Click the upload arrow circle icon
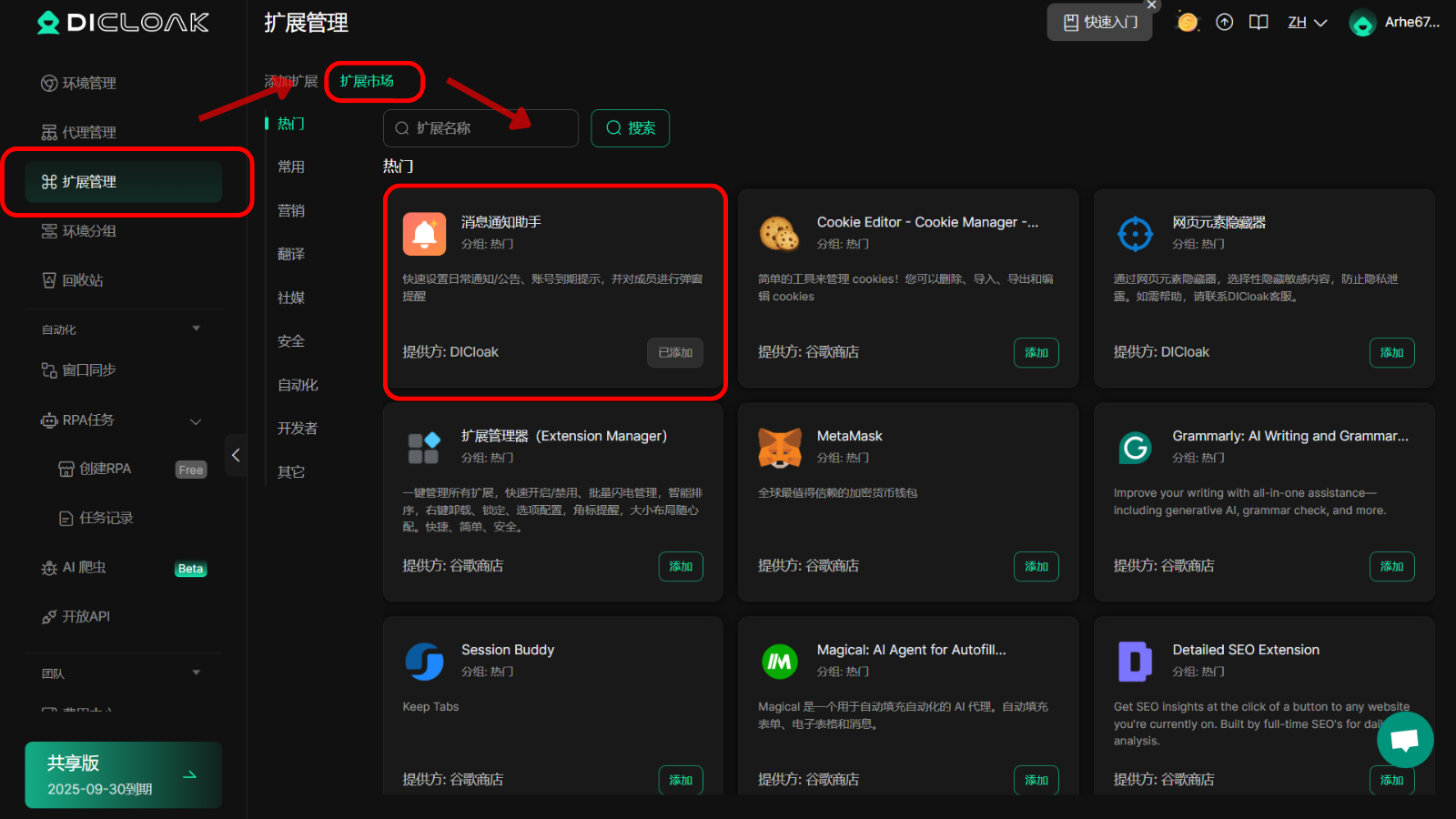 [1225, 23]
